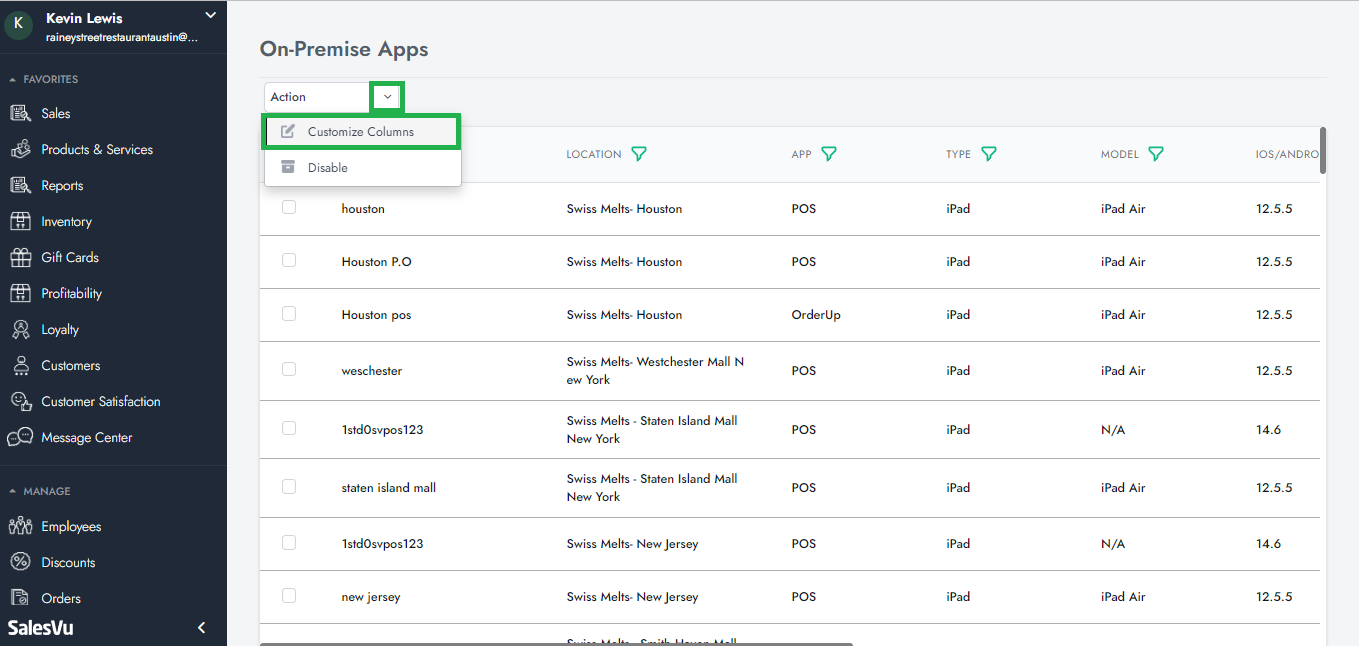Click the App column filter icon
The image size is (1360, 646).
[x=829, y=154]
